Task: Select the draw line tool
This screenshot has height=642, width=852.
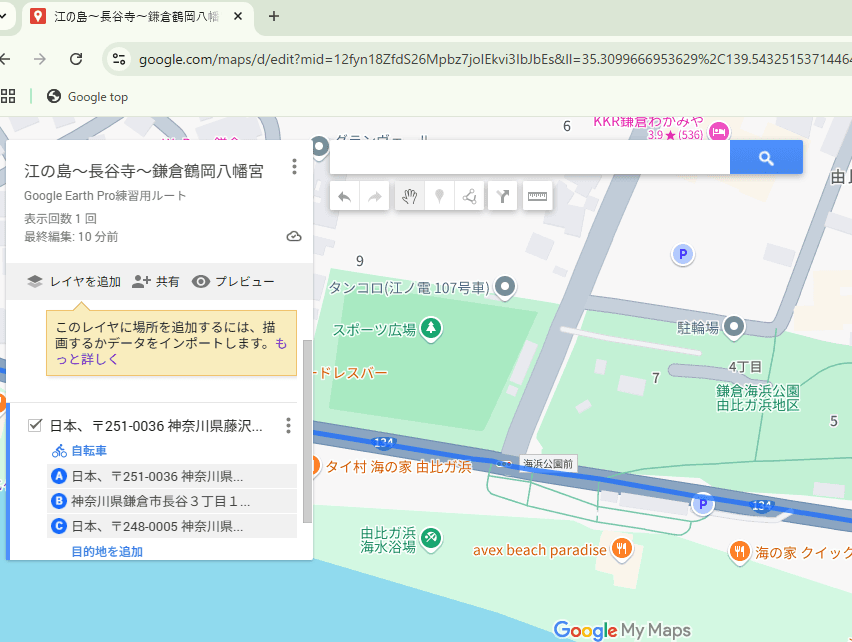Action: 469,197
